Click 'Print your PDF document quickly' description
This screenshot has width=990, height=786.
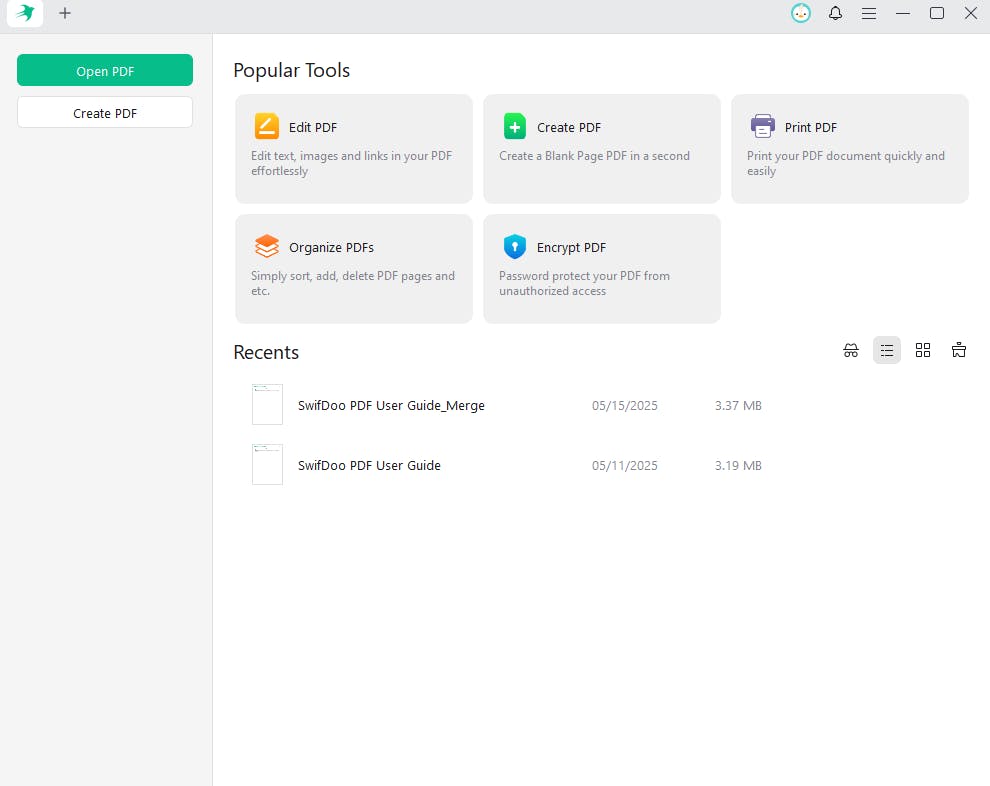(x=846, y=164)
